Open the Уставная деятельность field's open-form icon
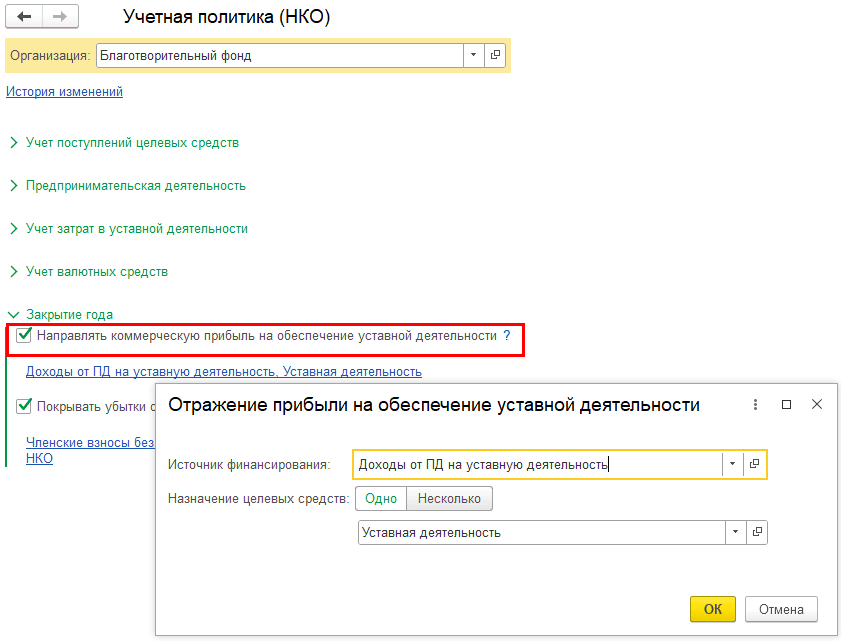 point(756,532)
